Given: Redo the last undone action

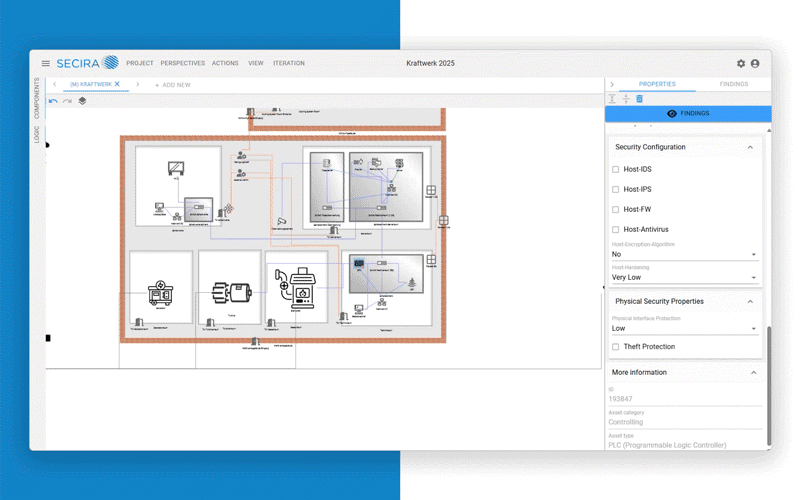Looking at the screenshot, I should click(x=67, y=101).
